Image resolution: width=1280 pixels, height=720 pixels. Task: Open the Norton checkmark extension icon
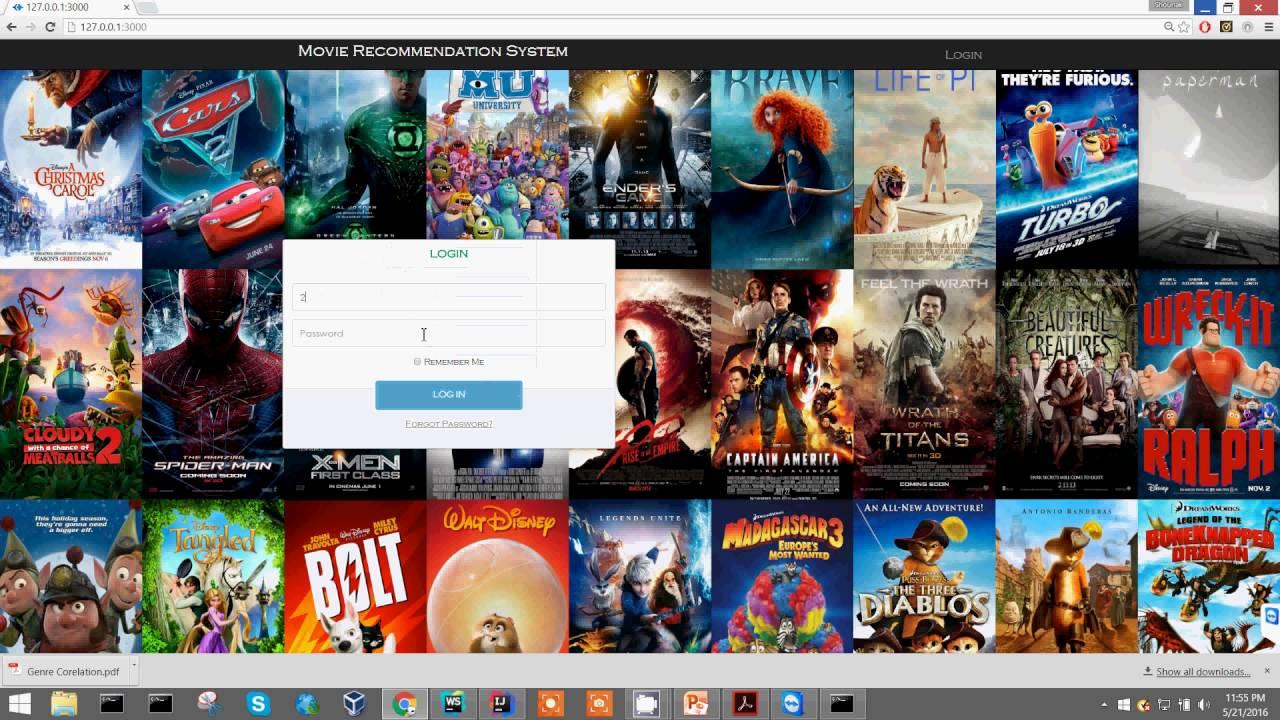coord(1226,27)
